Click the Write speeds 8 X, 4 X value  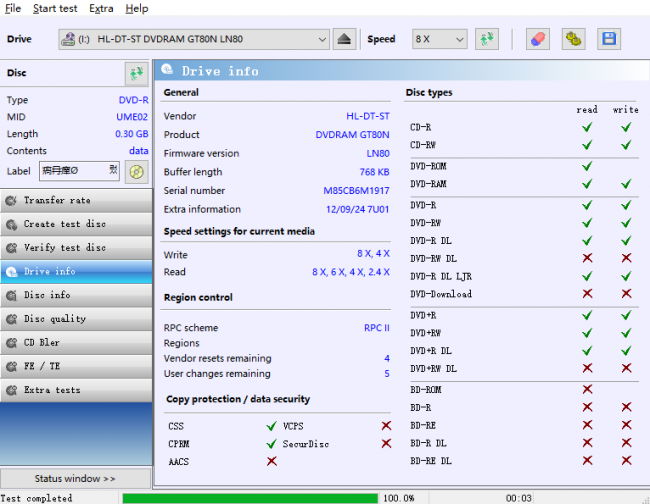[373, 254]
